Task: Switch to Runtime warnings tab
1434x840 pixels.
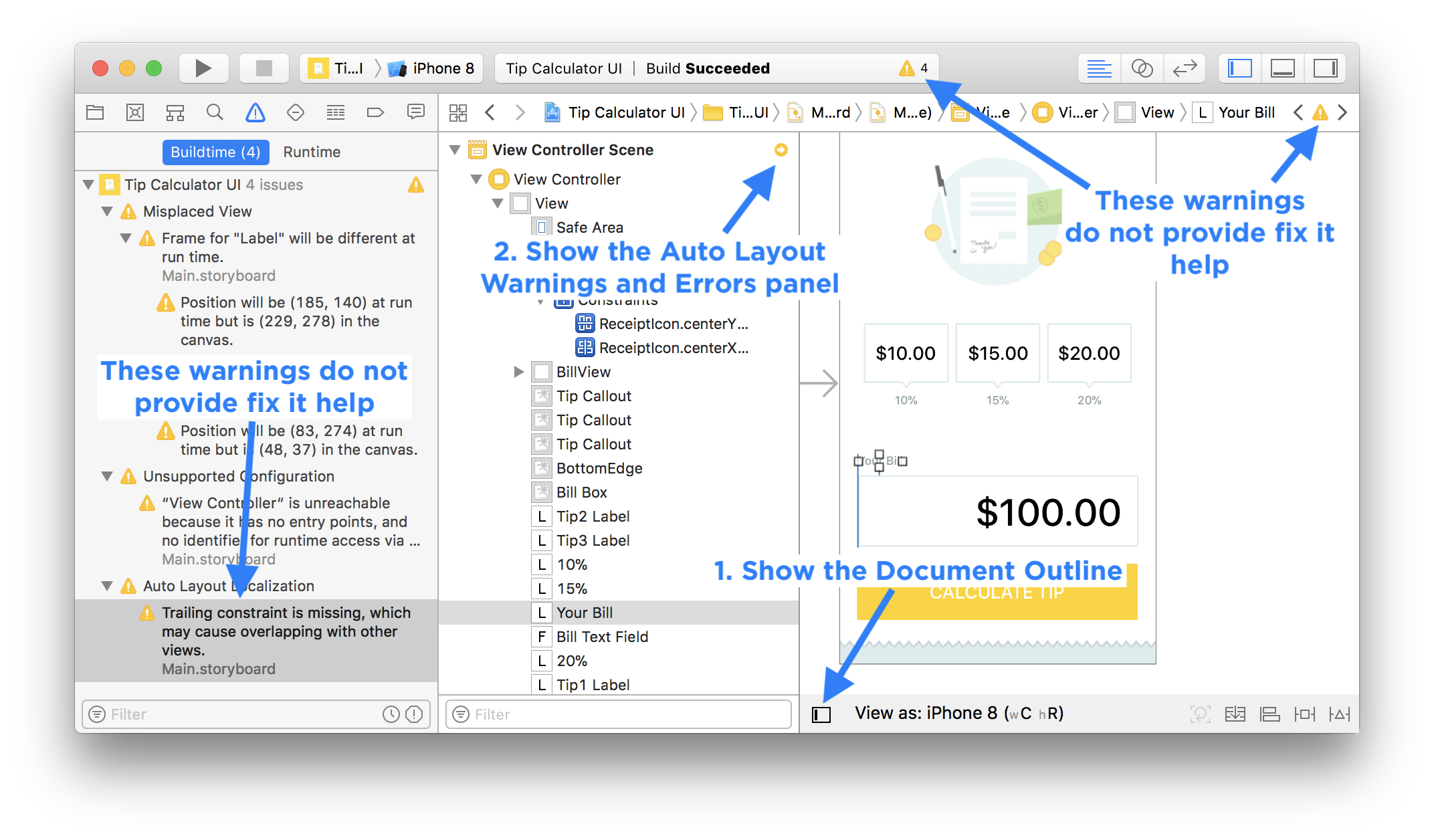Action: (x=311, y=151)
